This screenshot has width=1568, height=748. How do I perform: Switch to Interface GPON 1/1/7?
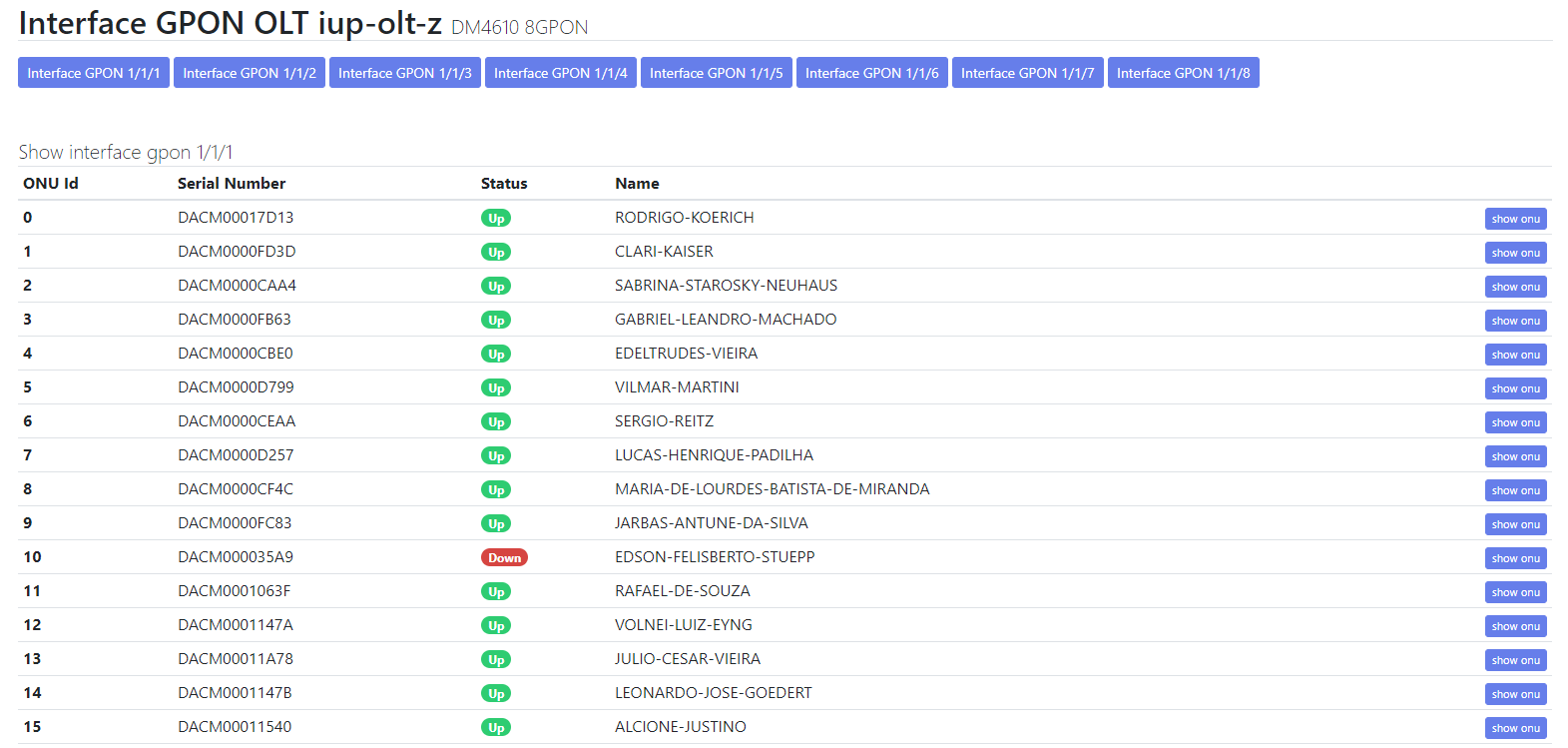pos(1028,73)
